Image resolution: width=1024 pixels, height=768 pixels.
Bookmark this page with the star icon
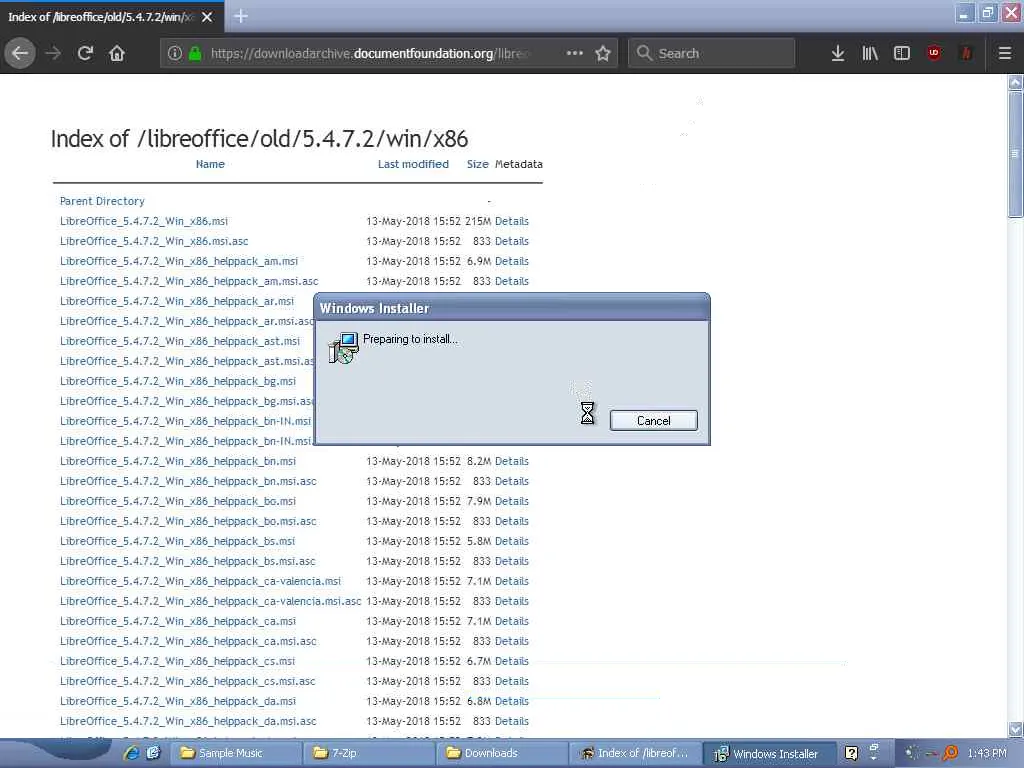tap(603, 53)
